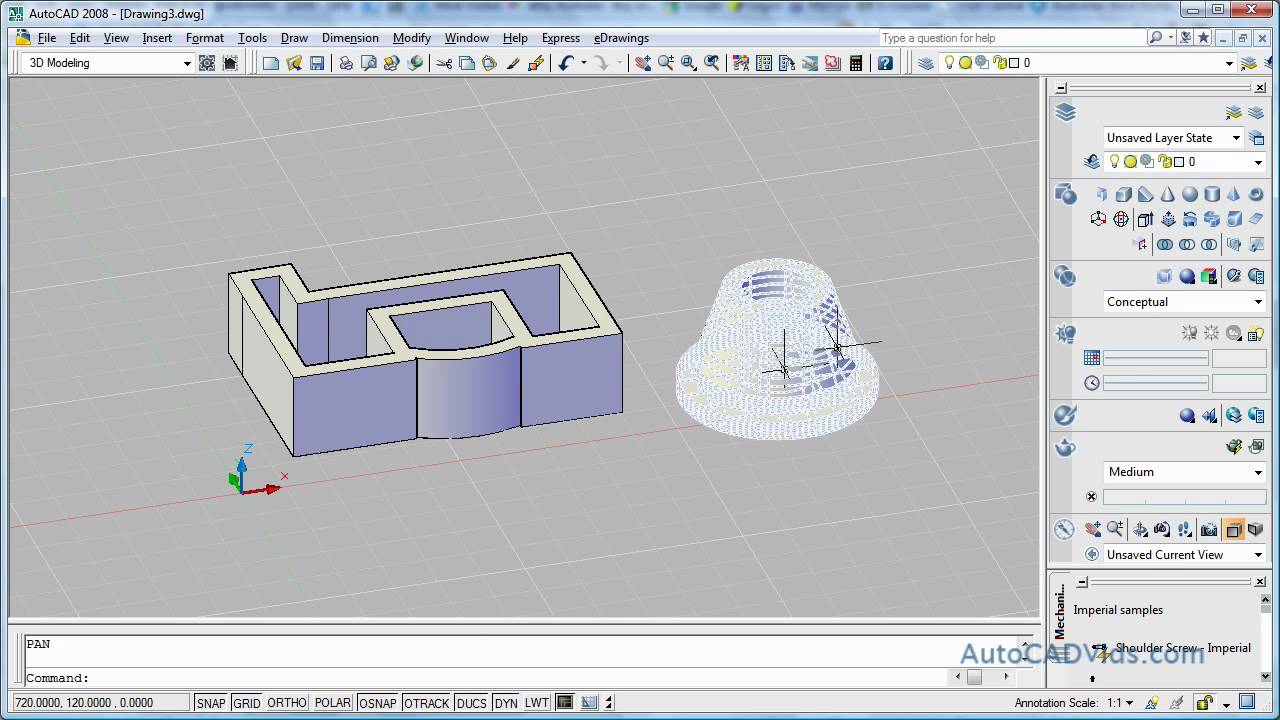Select the Torus solid tool
Image resolution: width=1280 pixels, height=720 pixels.
coord(1256,195)
